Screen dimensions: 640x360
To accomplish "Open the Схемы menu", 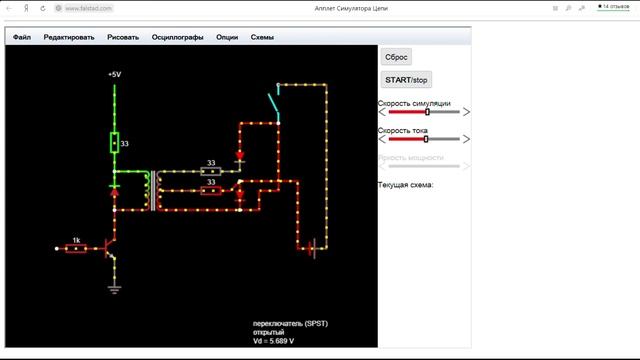I will pyautogui.click(x=262, y=37).
